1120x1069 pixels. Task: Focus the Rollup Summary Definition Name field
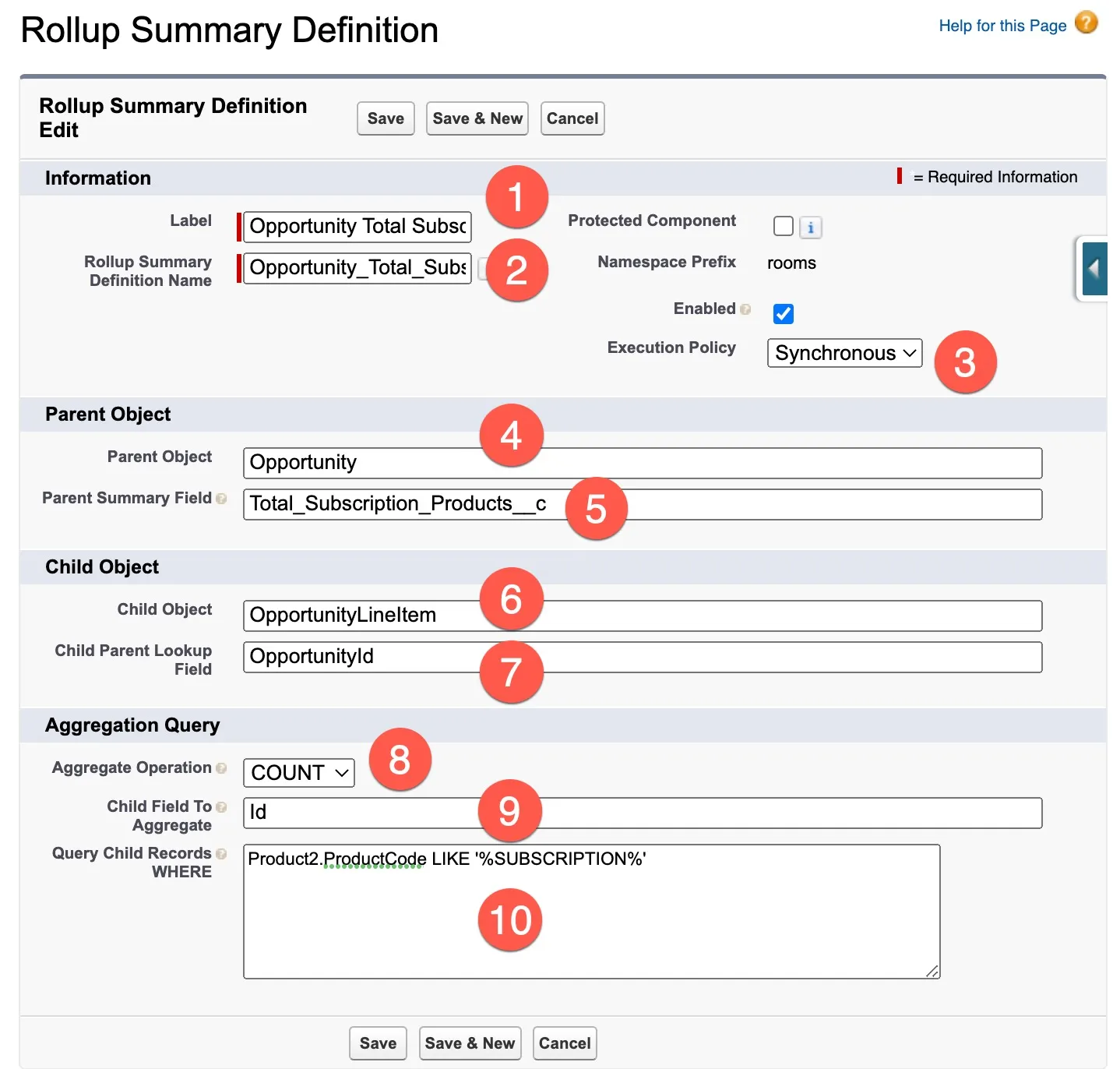click(x=357, y=268)
